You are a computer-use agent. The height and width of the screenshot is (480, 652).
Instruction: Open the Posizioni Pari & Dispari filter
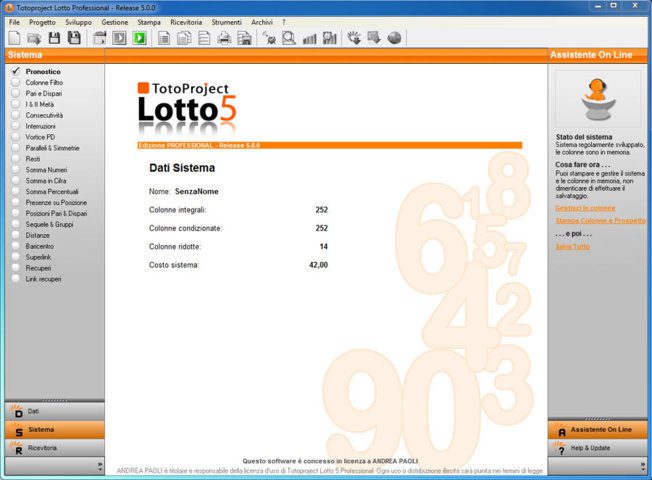[x=56, y=213]
